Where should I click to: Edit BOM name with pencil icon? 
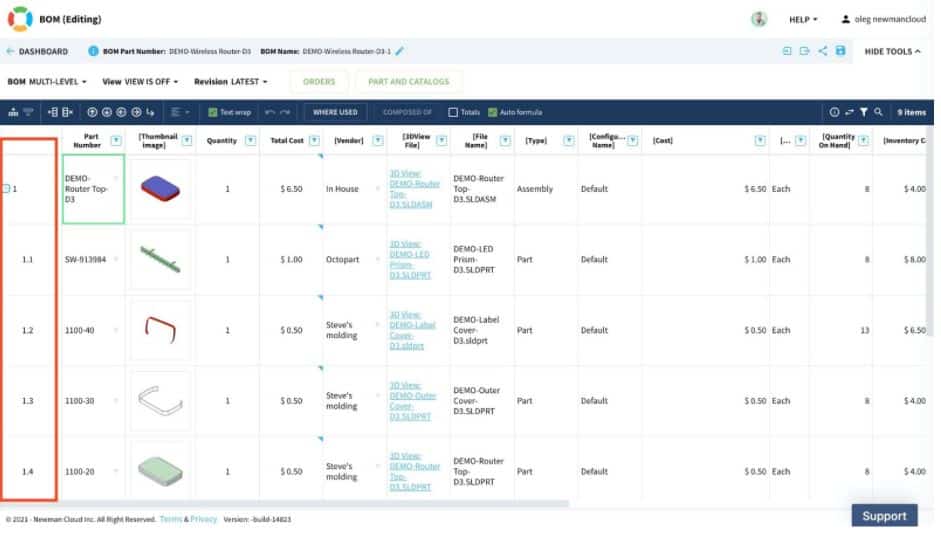[400, 51]
